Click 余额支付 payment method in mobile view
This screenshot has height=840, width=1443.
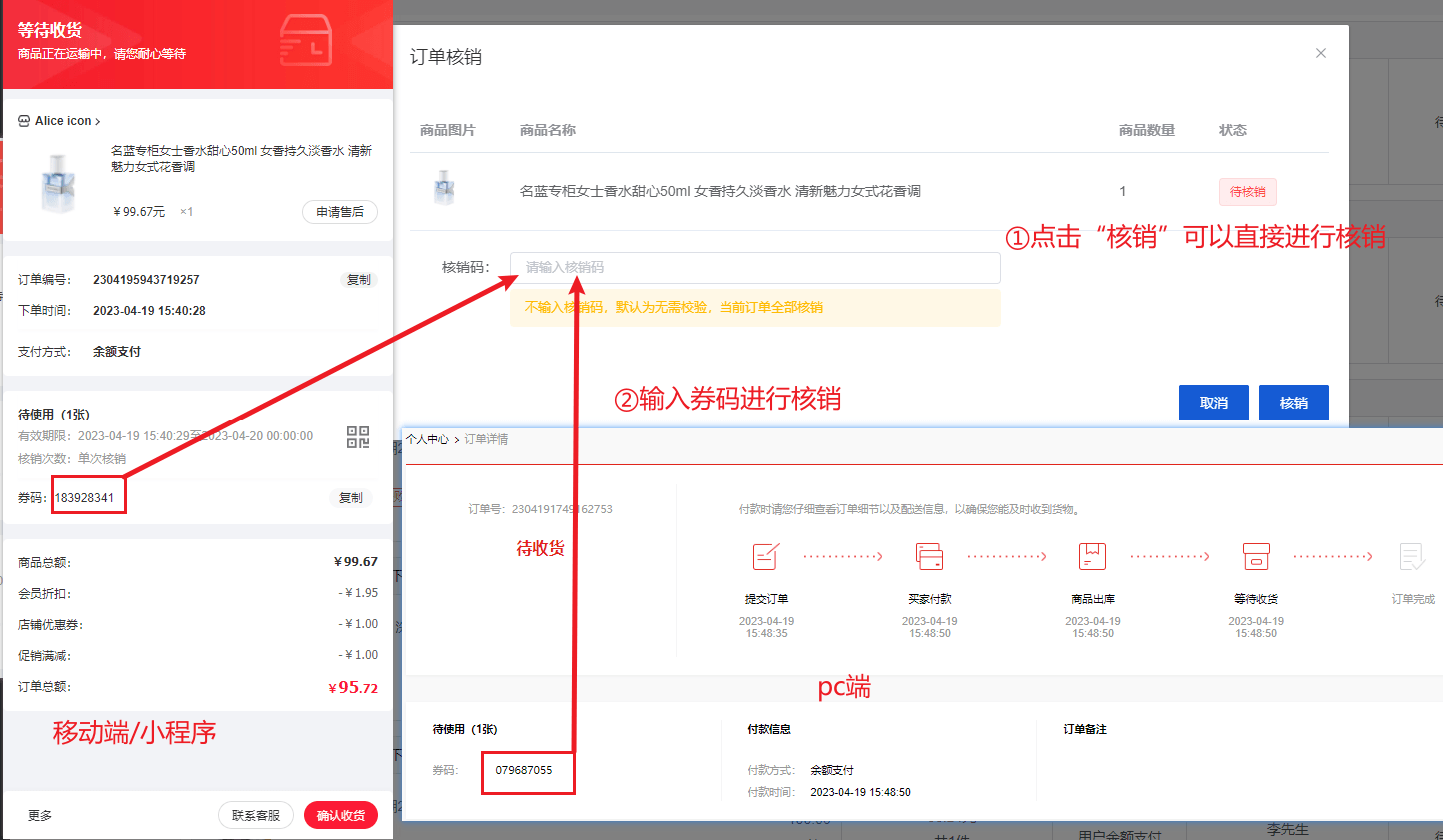(117, 352)
